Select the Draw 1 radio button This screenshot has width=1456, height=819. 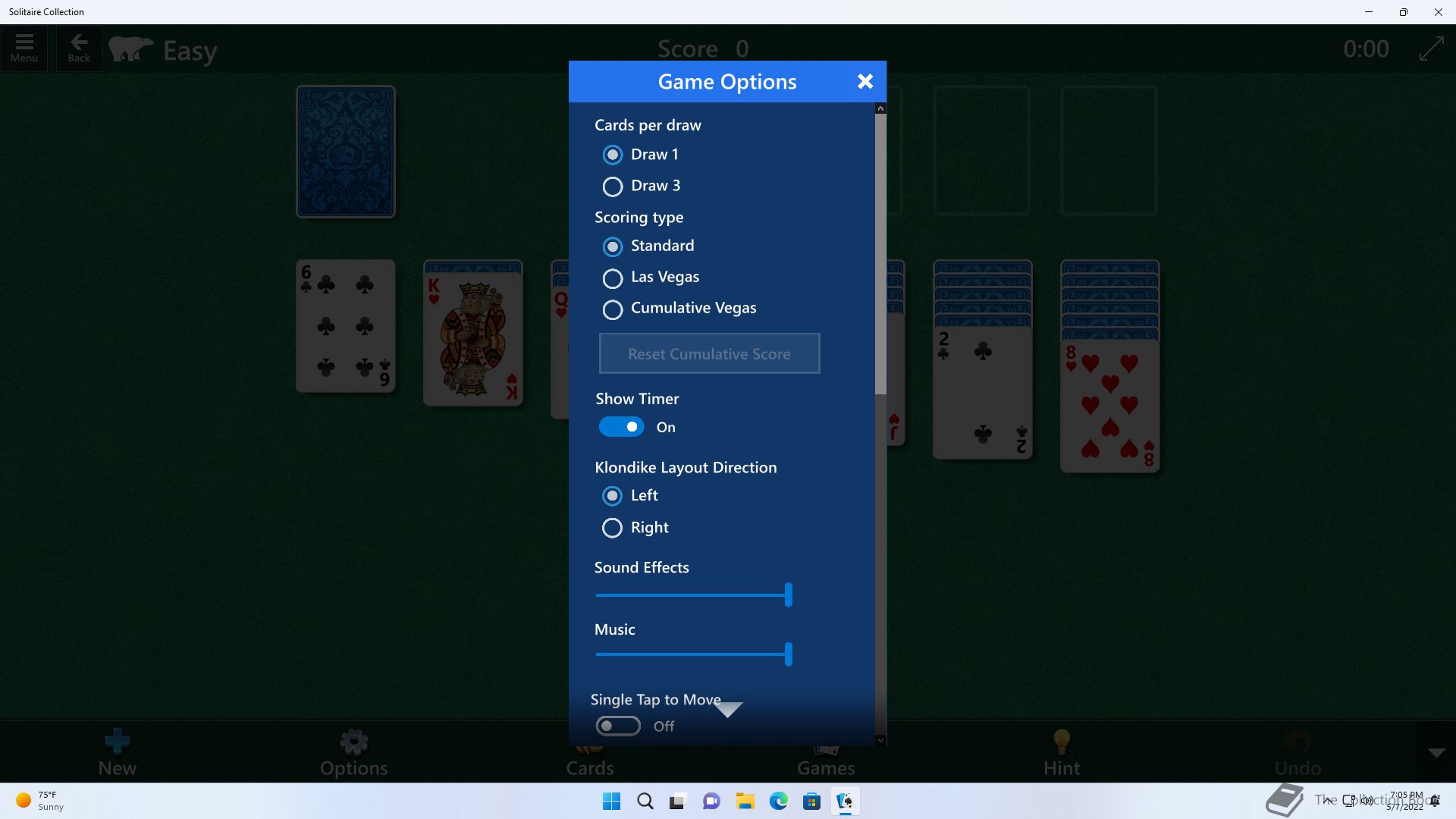pos(612,155)
